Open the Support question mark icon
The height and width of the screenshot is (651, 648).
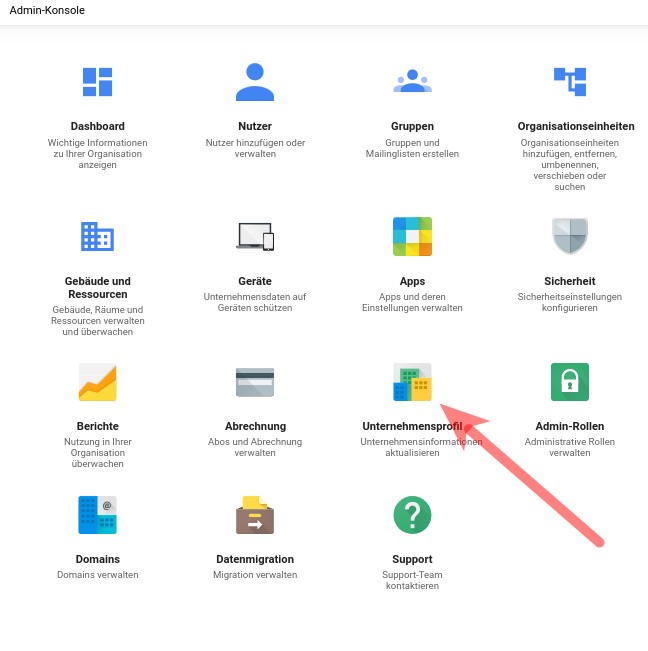412,515
